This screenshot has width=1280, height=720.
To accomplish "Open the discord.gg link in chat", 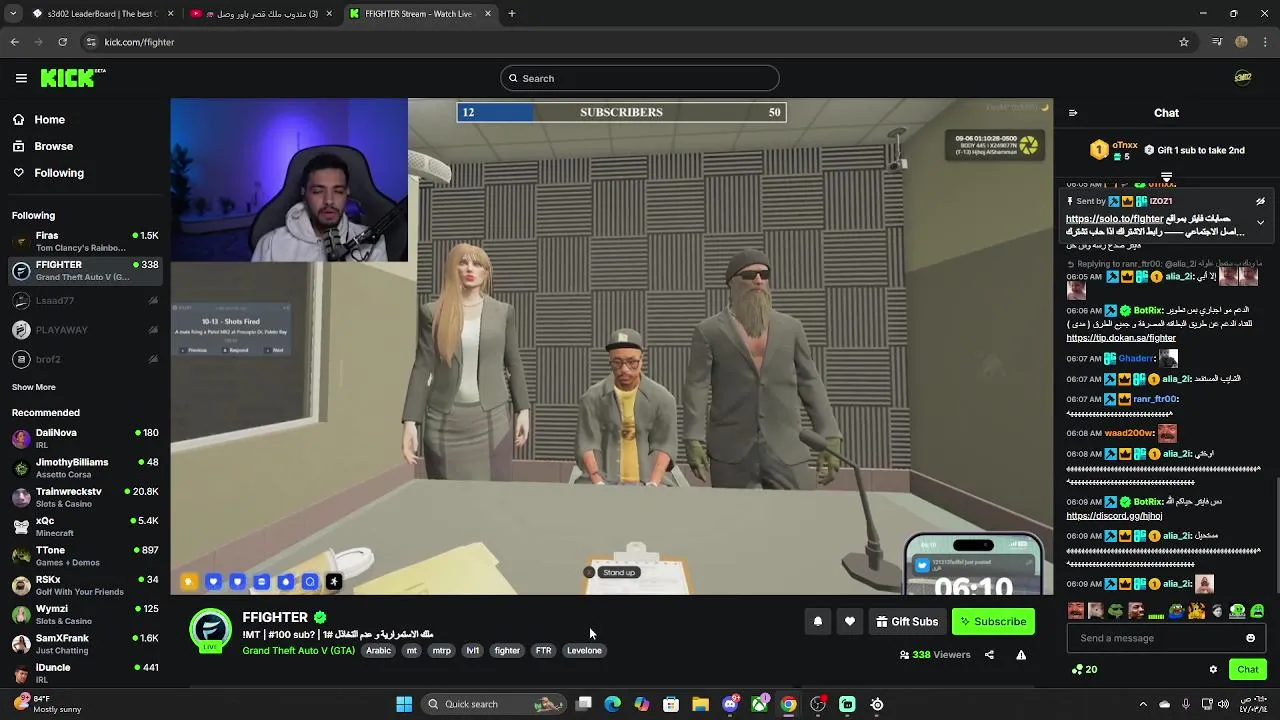I will click(1114, 516).
